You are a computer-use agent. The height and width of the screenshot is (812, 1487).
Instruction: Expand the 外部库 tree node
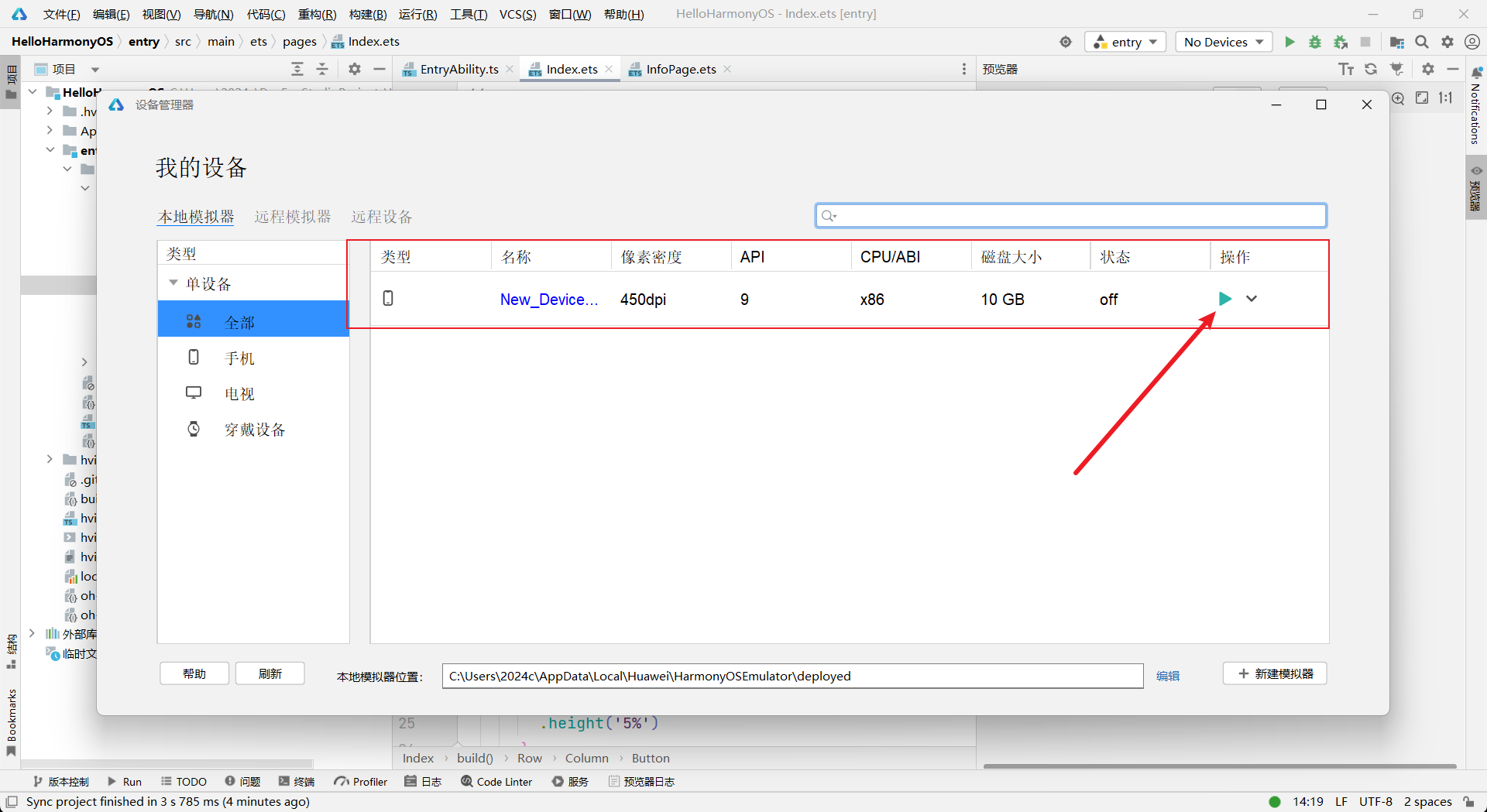click(x=32, y=633)
